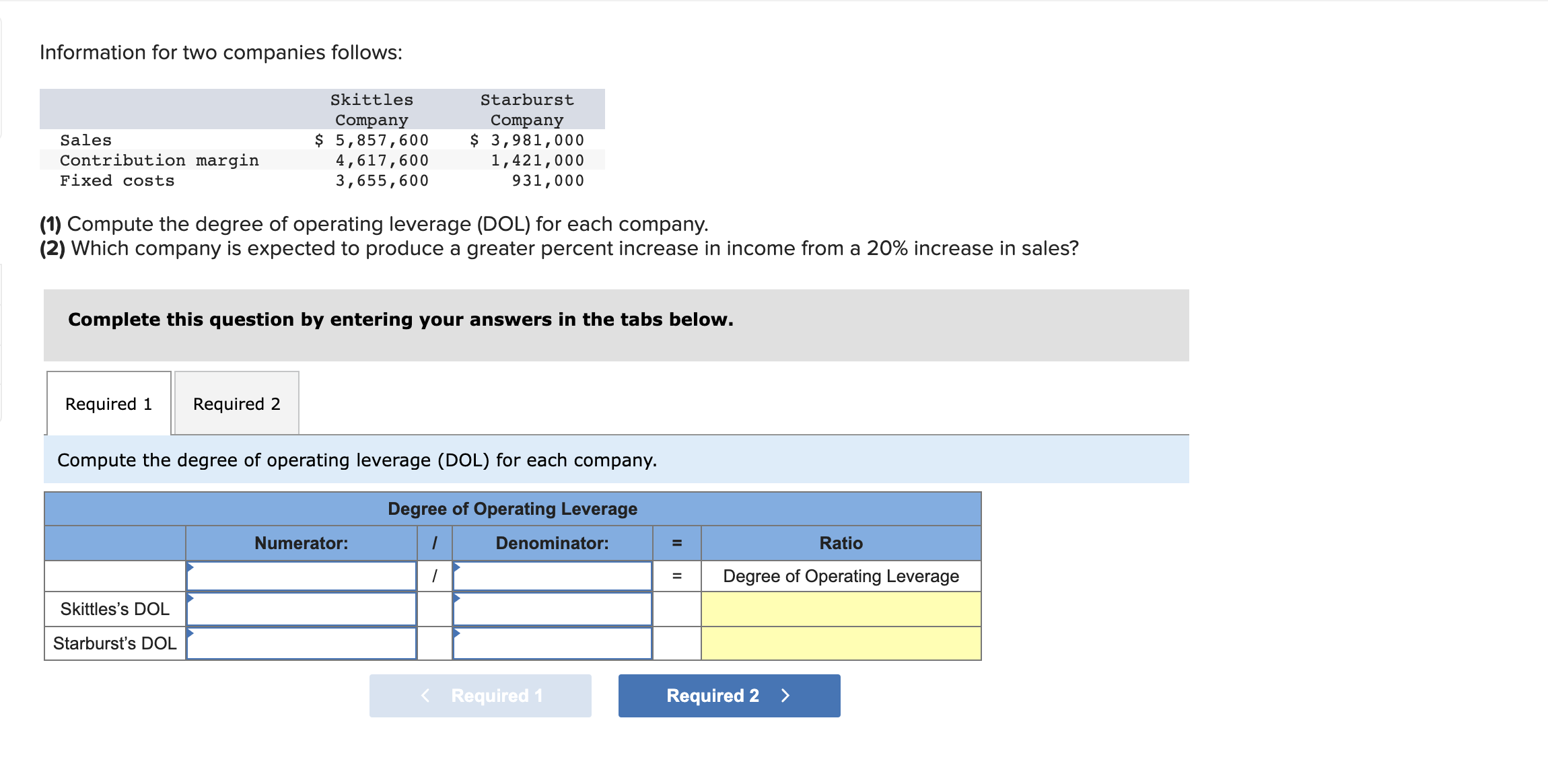
Task: Click the Sales row label
Action: [x=85, y=140]
